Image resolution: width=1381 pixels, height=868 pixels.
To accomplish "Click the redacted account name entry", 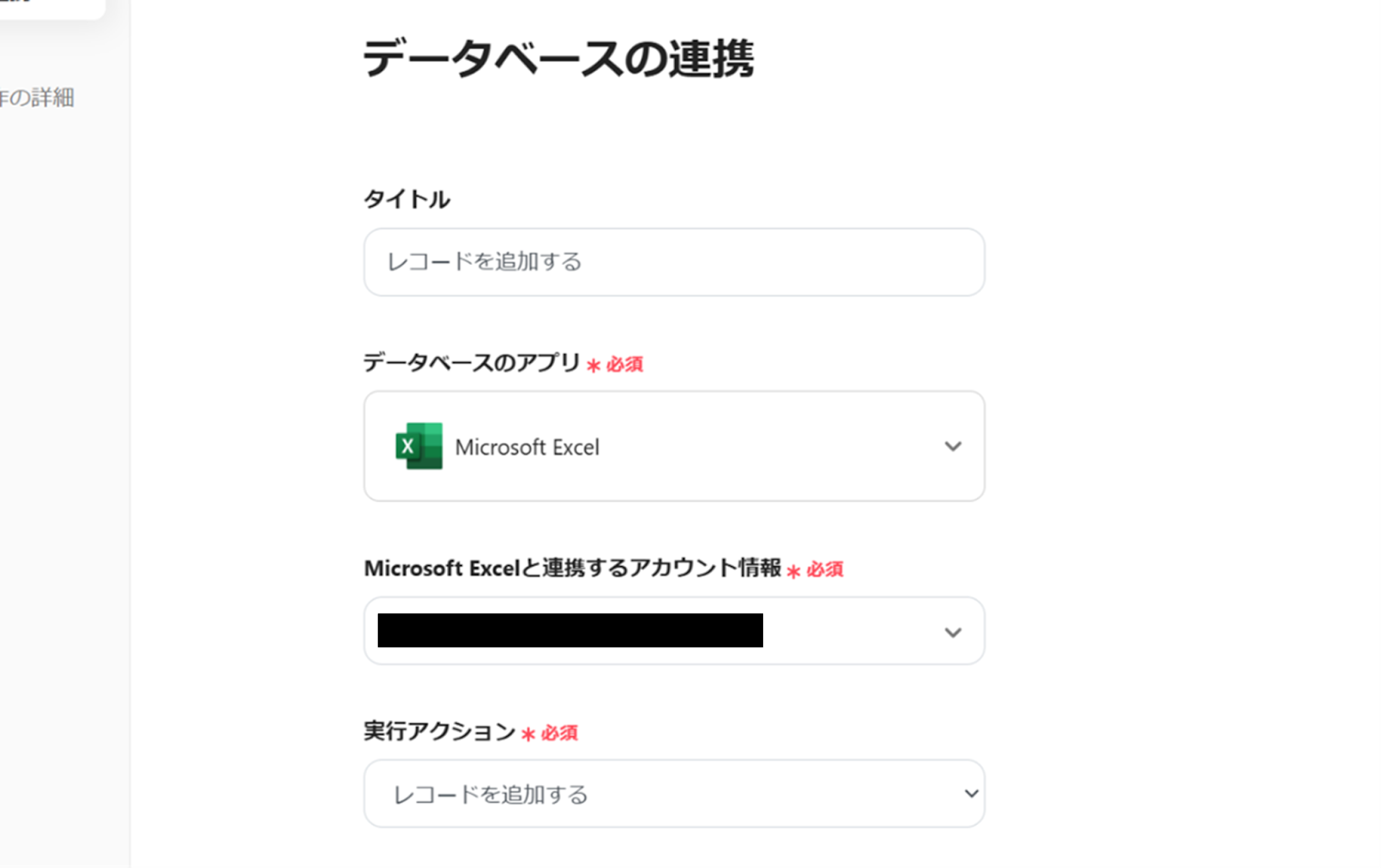I will tap(570, 631).
